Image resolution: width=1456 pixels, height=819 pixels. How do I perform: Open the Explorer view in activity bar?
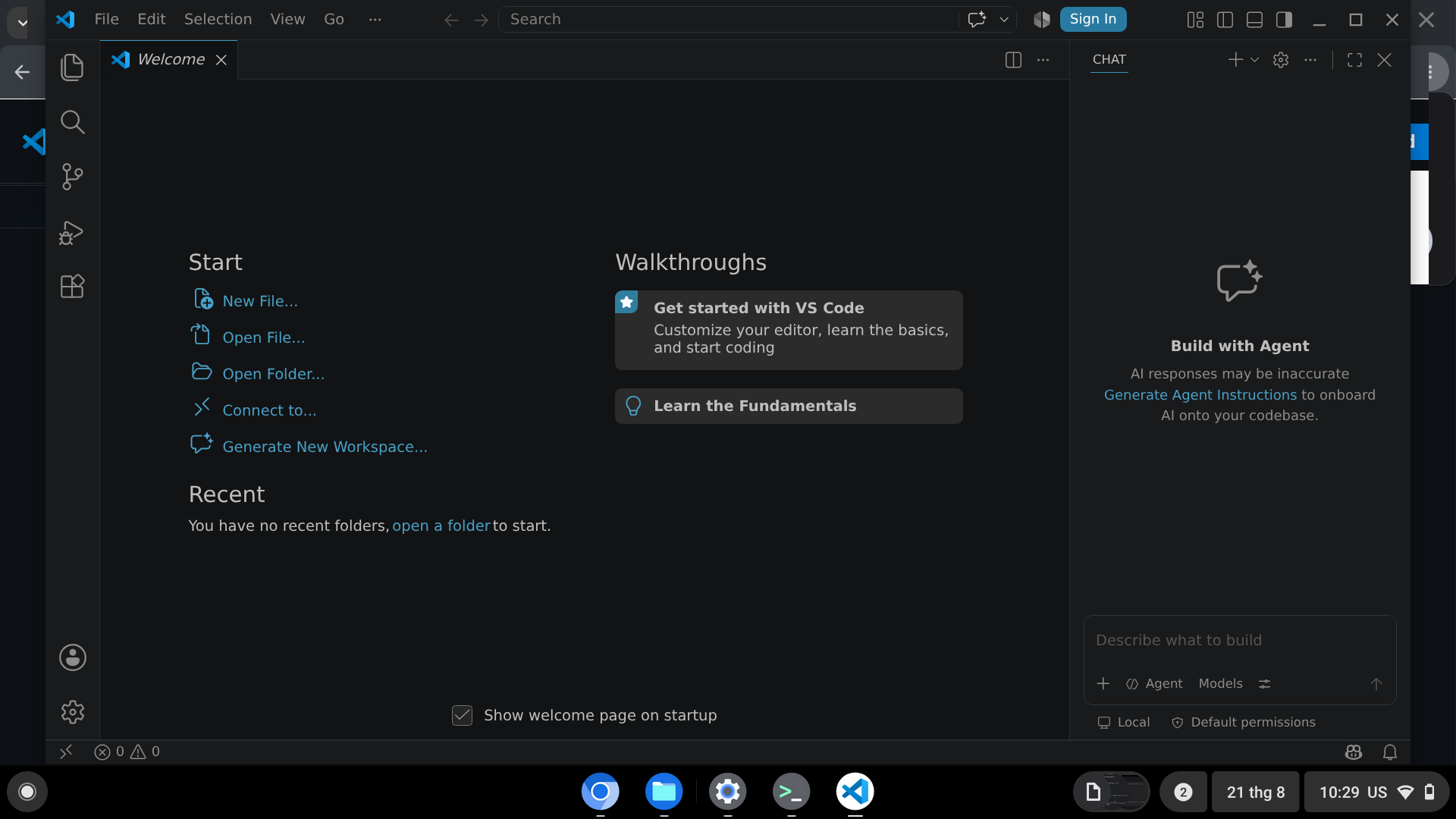tap(72, 67)
